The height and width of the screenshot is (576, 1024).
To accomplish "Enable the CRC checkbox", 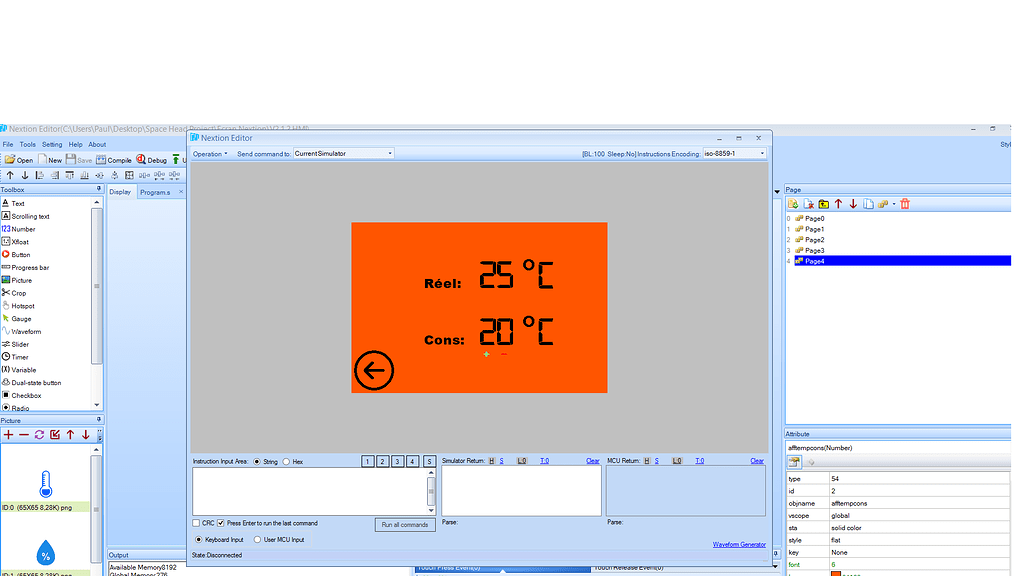I will 196,522.
